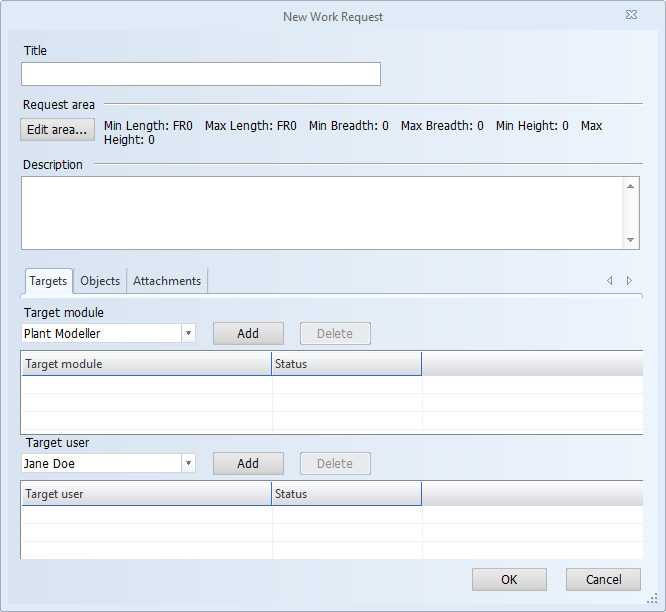Open the Target user dropdown
Image resolution: width=666 pixels, height=612 pixels.
pyautogui.click(x=188, y=464)
